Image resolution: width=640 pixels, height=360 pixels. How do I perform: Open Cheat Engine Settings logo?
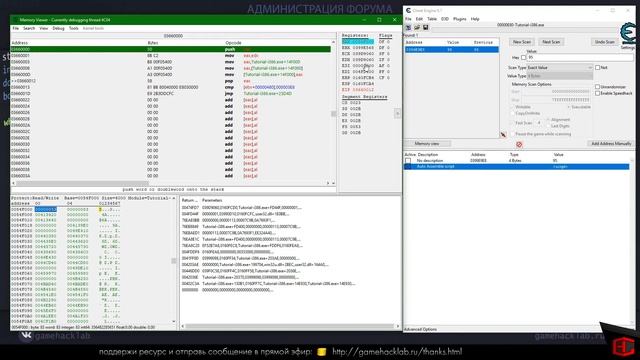point(628,36)
